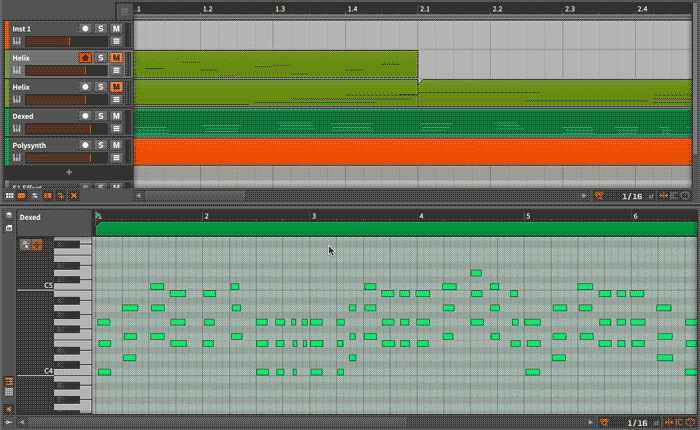700x430 pixels.
Task: Click instrument keyboard icon on second Helix
Action: point(17,100)
